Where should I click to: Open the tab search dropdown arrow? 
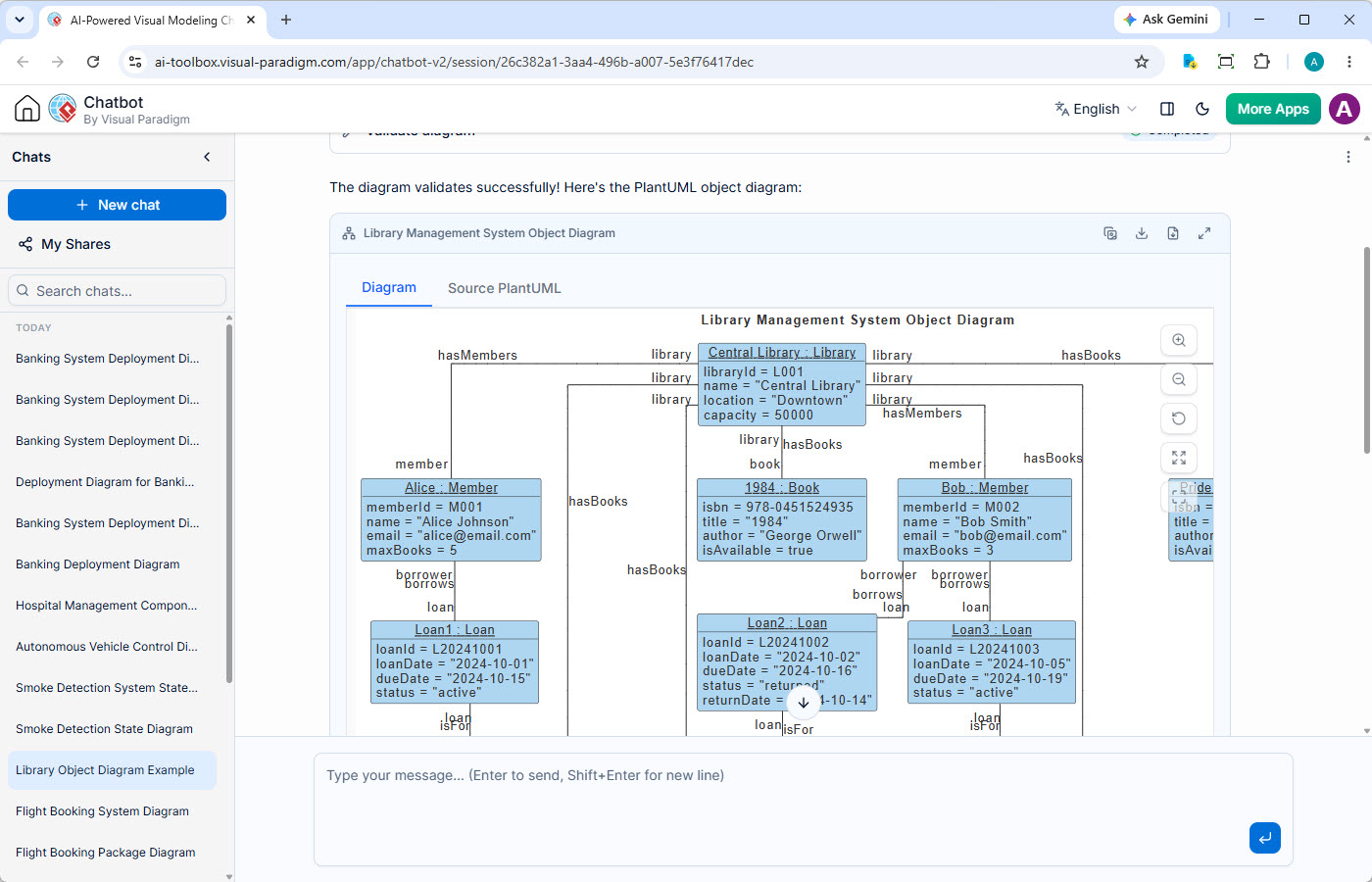20,20
